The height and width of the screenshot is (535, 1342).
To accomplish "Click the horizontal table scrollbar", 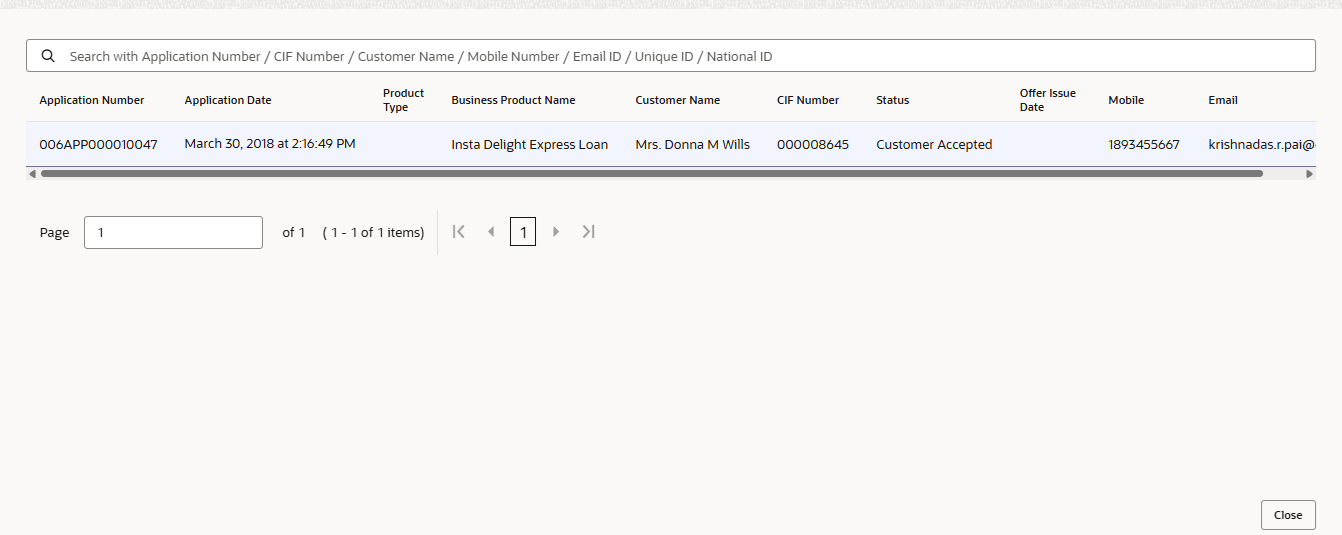I will tap(650, 174).
